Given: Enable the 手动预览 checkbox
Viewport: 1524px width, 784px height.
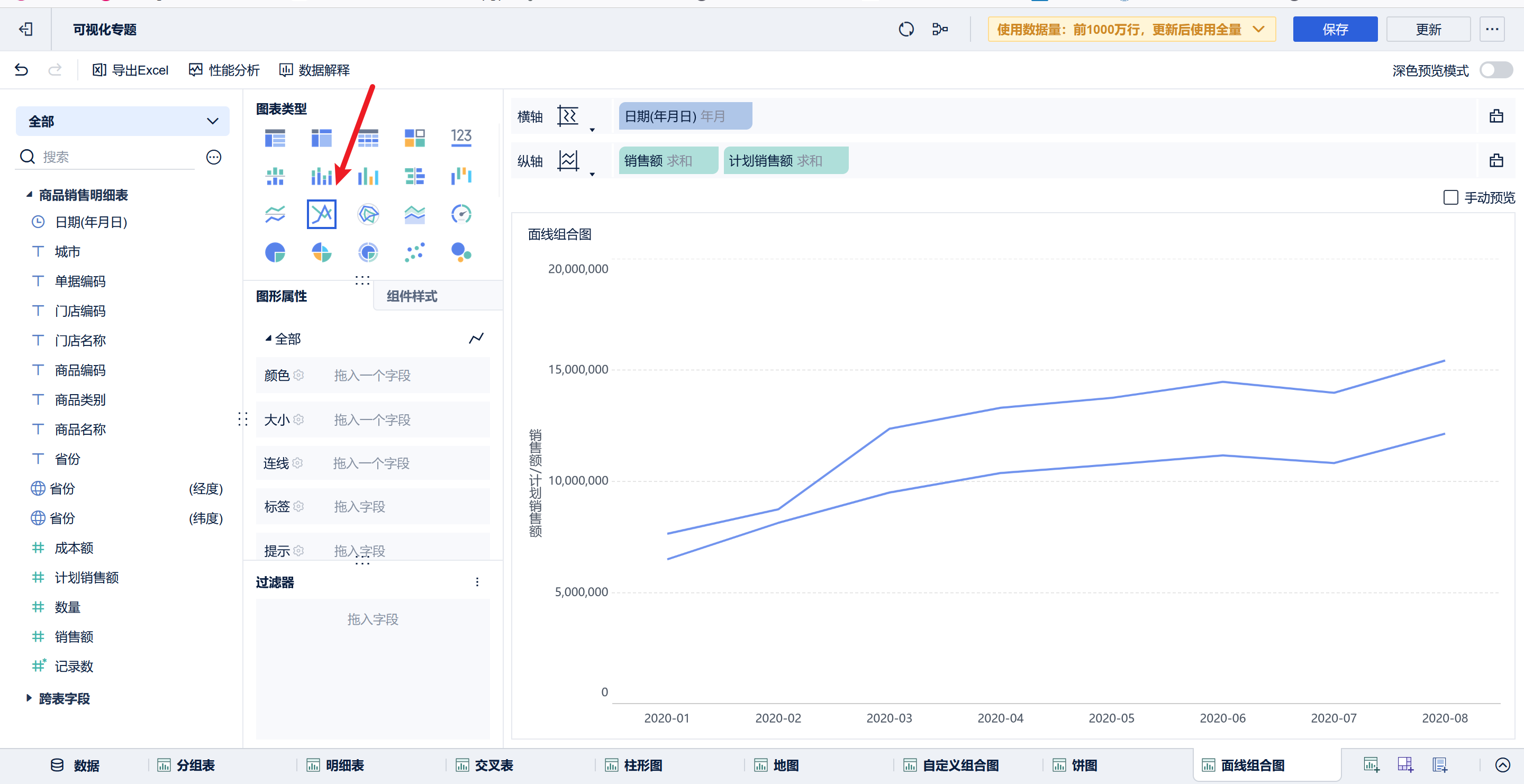Looking at the screenshot, I should (x=1450, y=197).
